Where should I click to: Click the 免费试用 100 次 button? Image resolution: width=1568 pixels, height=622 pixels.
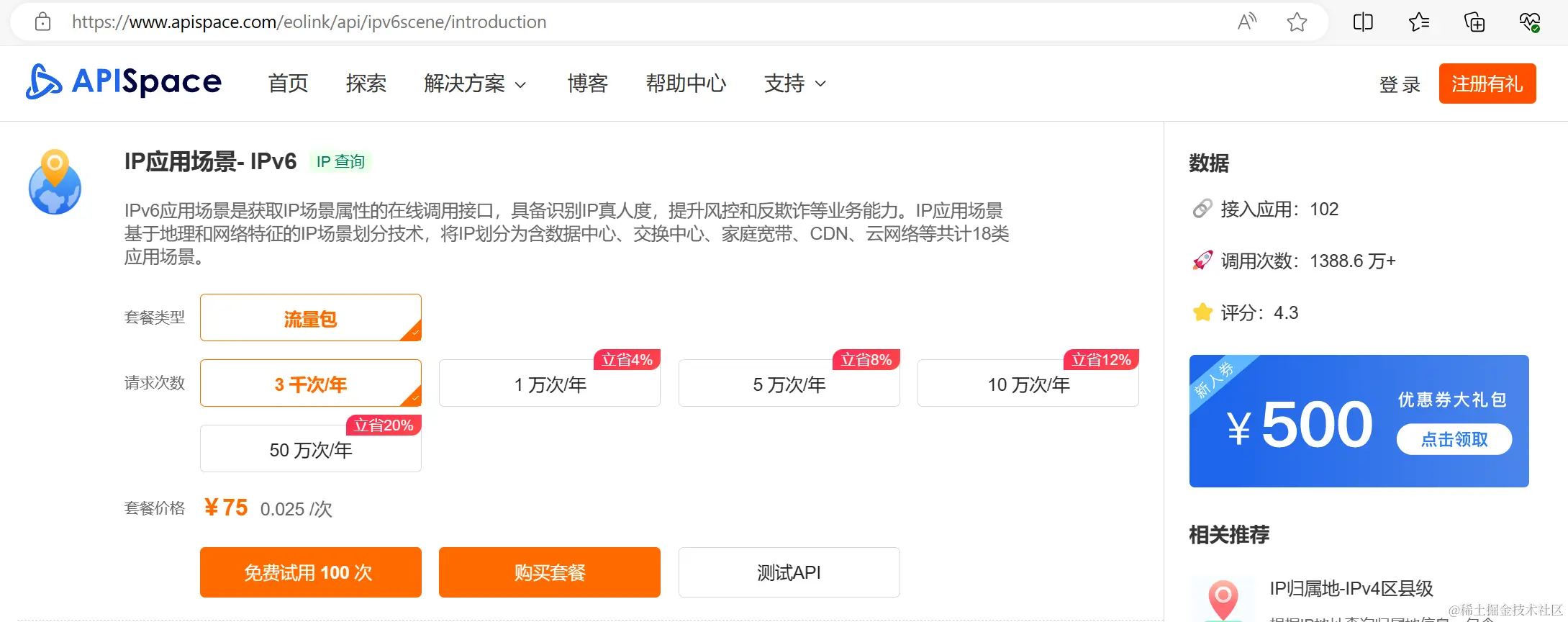pyautogui.click(x=311, y=572)
